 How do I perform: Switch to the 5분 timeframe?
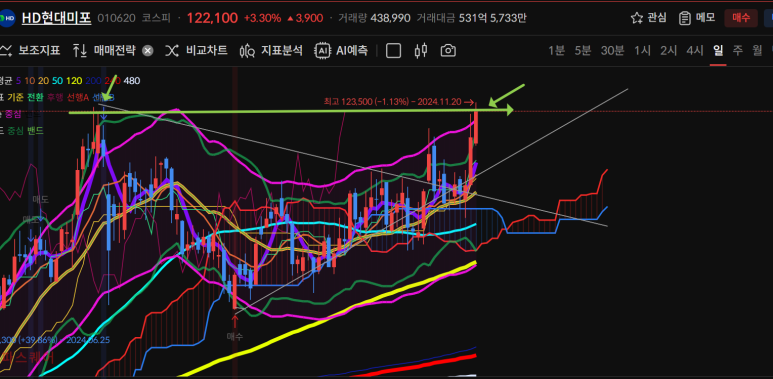click(x=582, y=50)
